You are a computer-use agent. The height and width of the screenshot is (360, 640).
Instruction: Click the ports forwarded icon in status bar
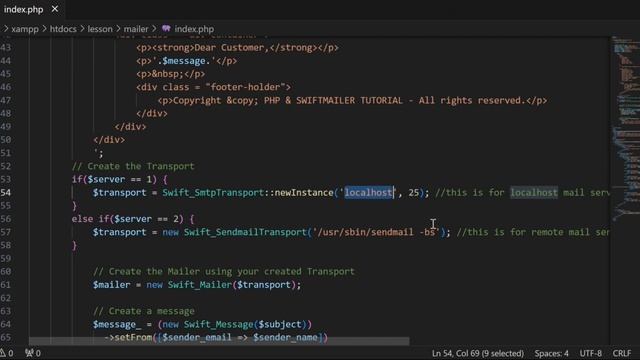click(33, 353)
